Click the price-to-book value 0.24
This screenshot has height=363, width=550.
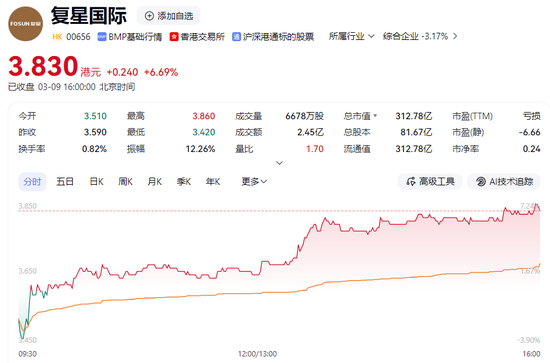click(x=531, y=149)
